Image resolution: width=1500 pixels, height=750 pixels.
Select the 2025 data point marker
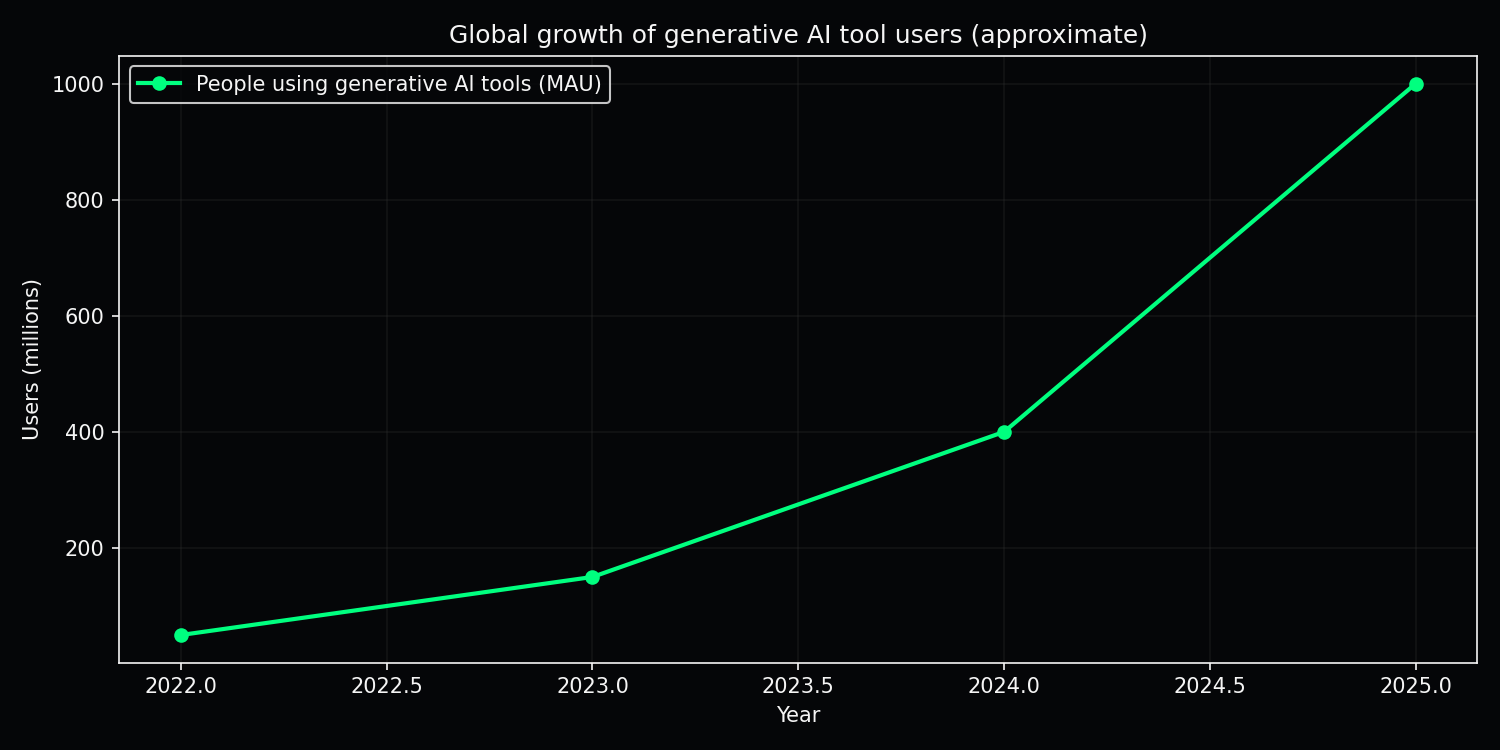coord(1416,84)
